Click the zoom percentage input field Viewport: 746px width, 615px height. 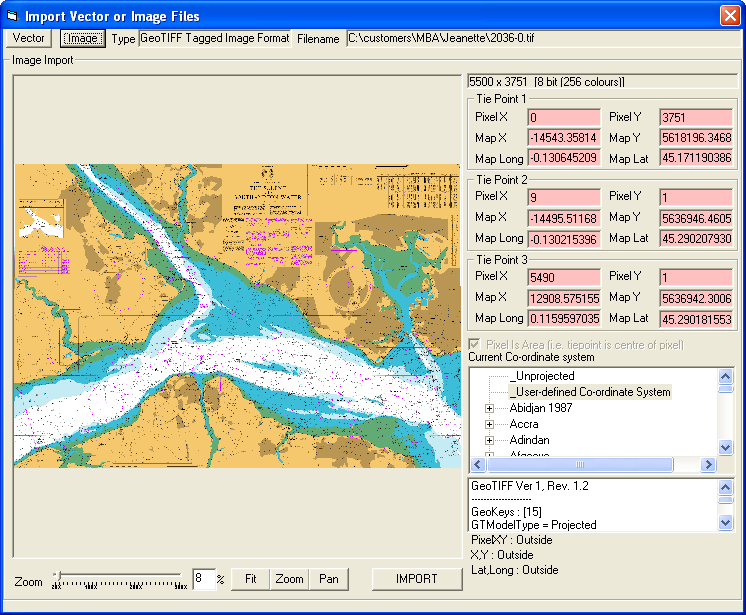click(x=203, y=579)
